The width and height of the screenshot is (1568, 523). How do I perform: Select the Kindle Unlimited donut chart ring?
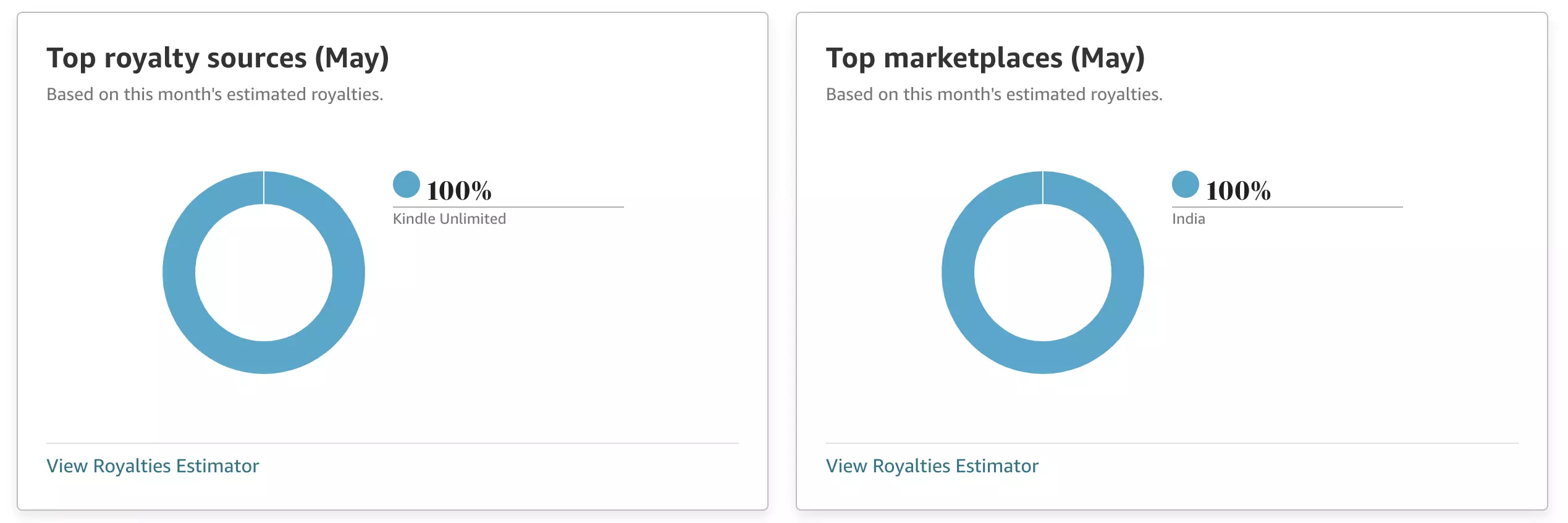[179, 272]
